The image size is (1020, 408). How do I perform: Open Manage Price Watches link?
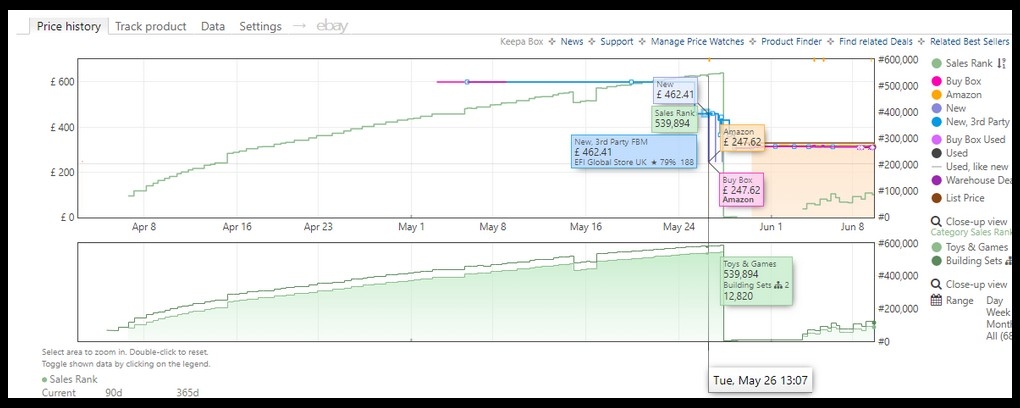(697, 42)
